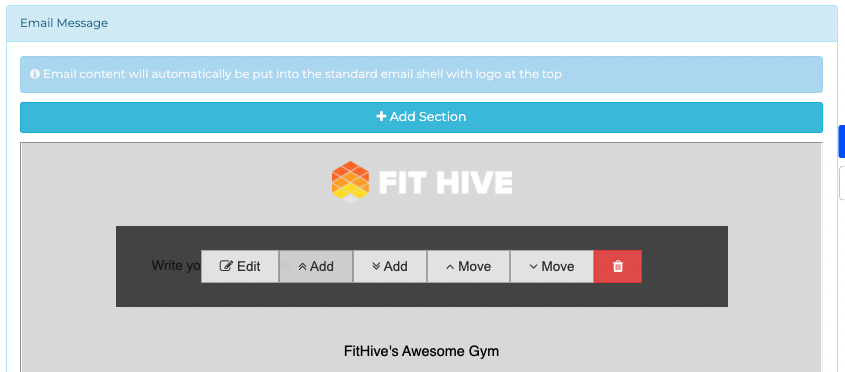Screen dimensions: 845x372
Task: Add a section above with double-up chevron
Action: (316, 266)
